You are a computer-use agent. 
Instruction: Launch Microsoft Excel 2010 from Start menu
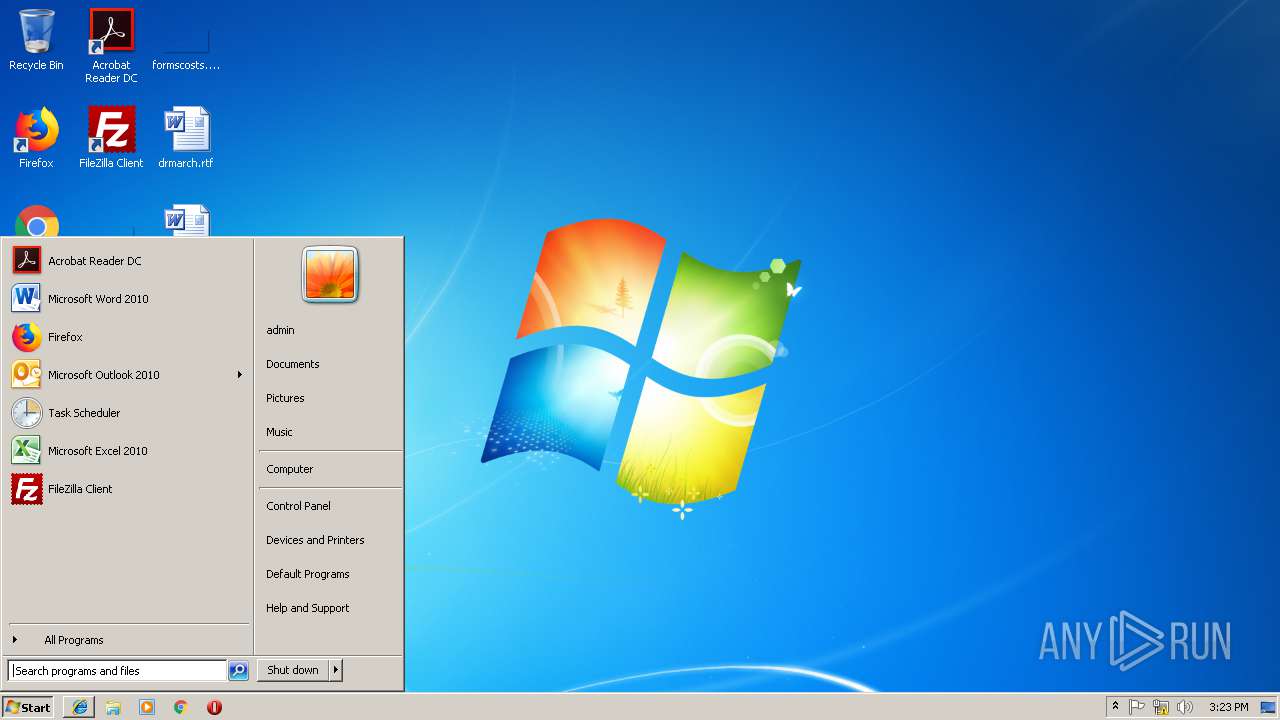[x=126, y=451]
